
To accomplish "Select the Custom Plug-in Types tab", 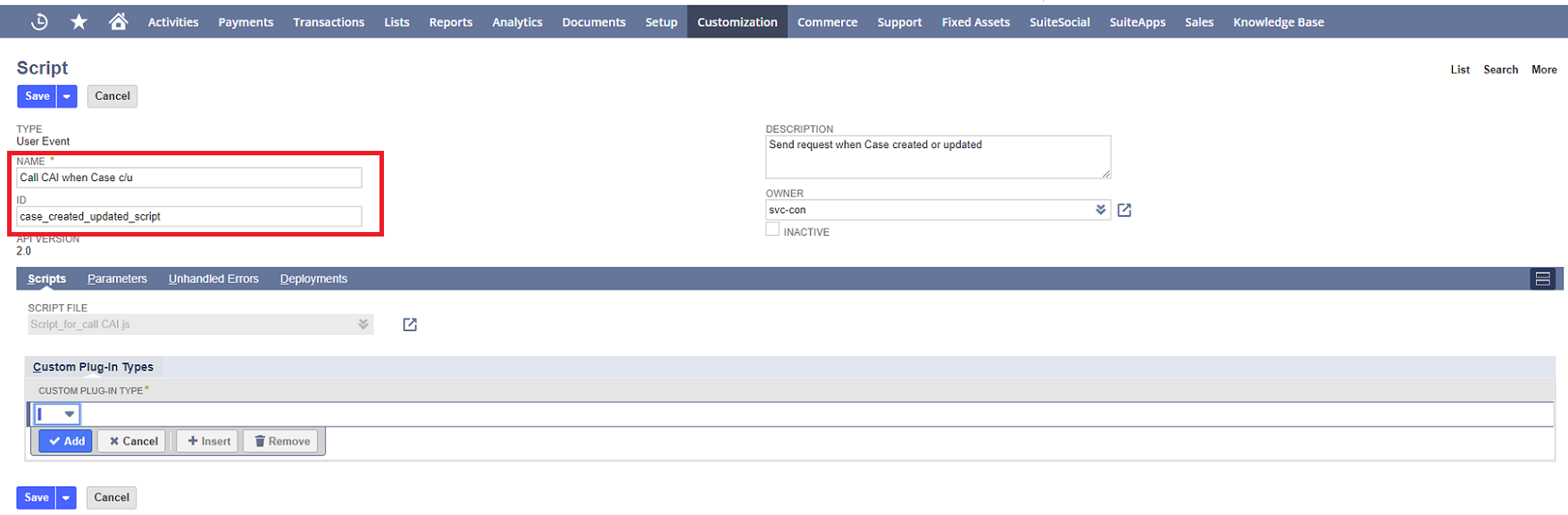I will (93, 367).
